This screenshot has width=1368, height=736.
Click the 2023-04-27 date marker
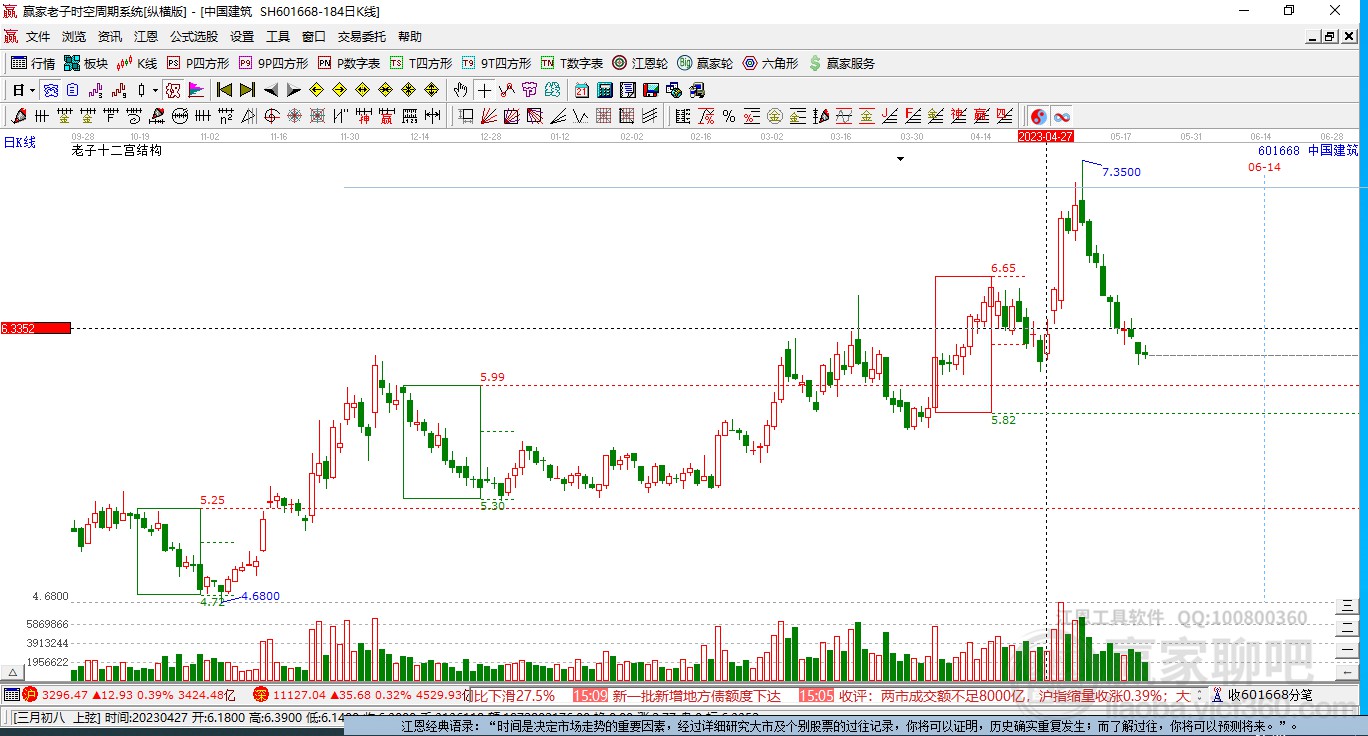point(1045,136)
